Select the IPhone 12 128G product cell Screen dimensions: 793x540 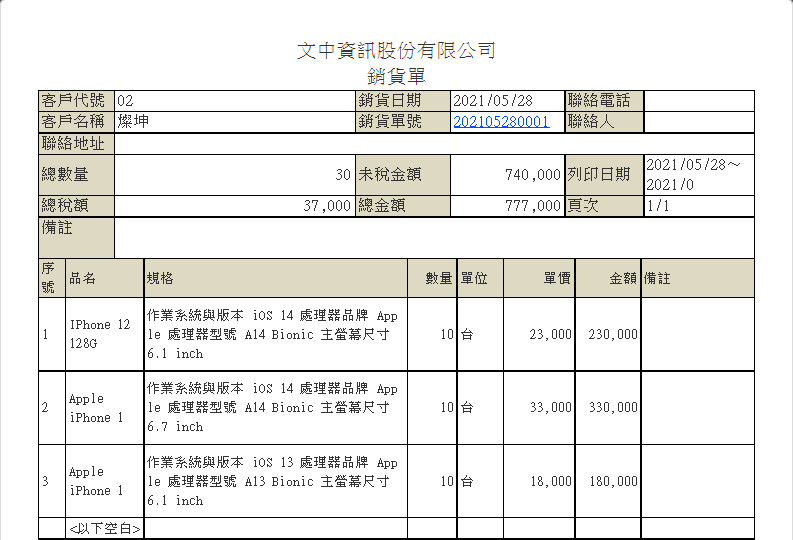click(x=104, y=335)
